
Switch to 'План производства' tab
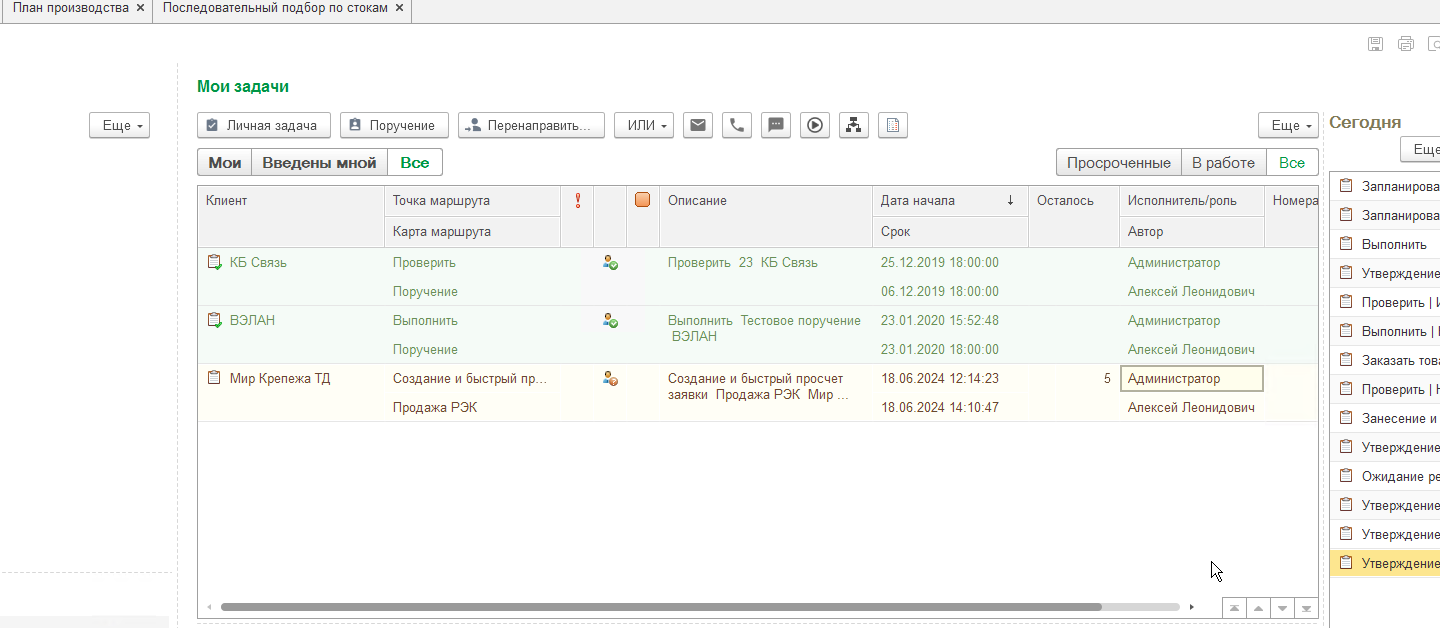tap(70, 8)
